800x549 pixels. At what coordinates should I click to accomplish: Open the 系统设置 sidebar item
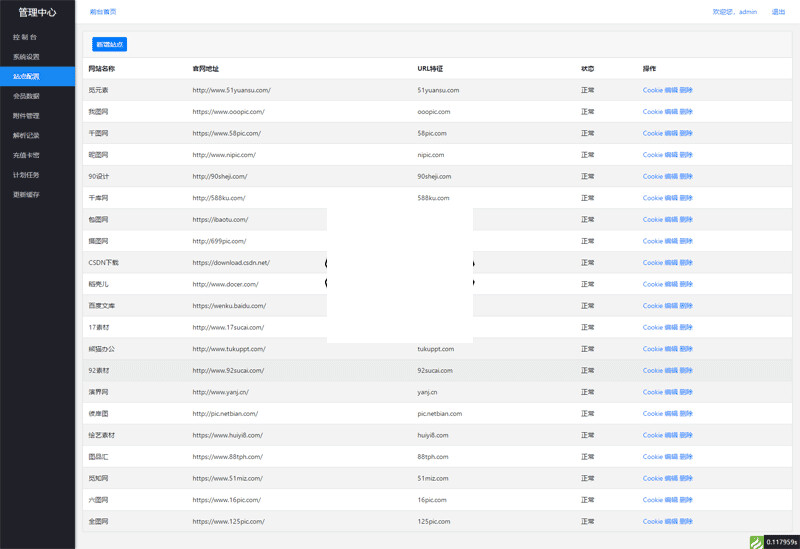[x=26, y=57]
